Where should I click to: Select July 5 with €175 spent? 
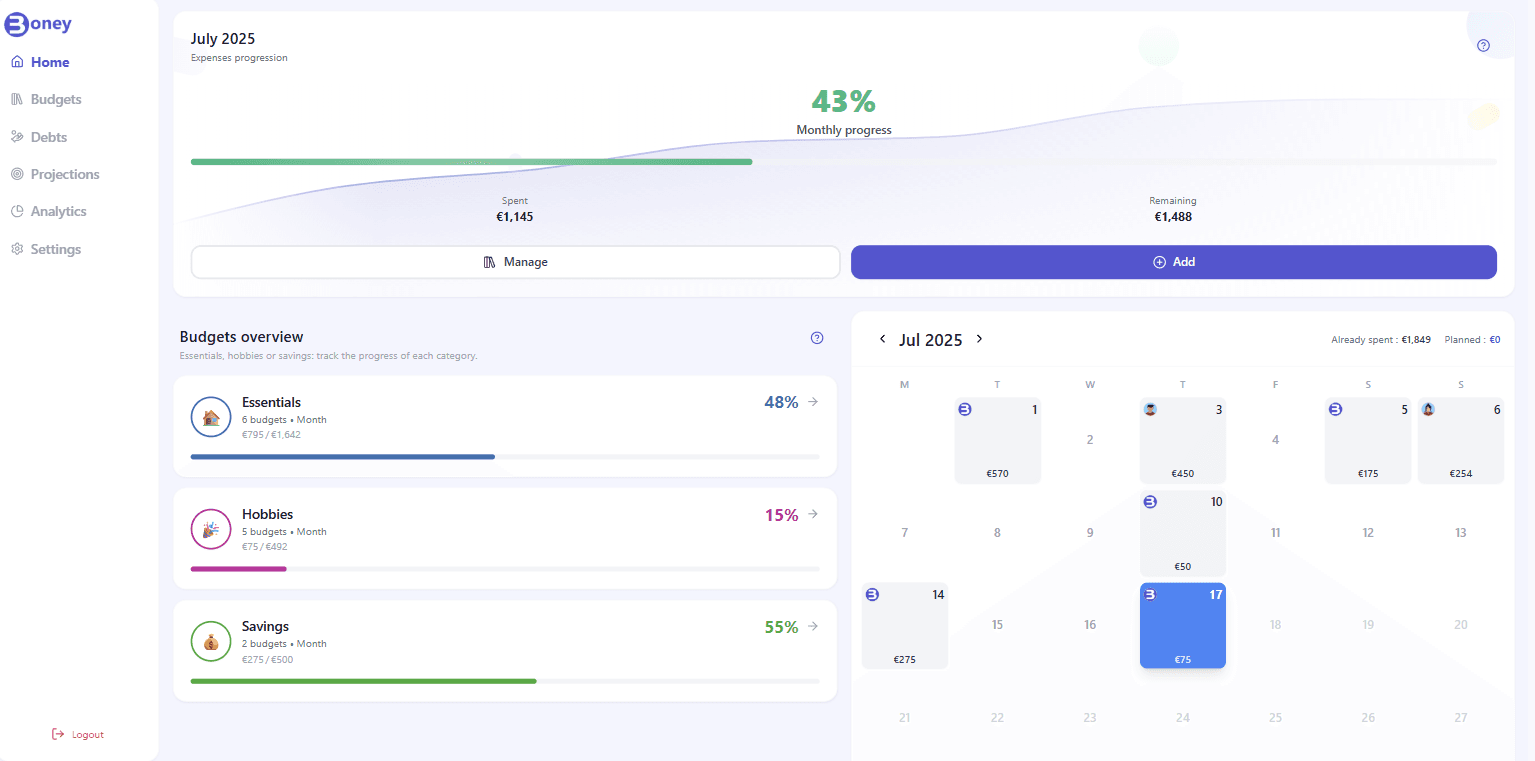(1368, 440)
